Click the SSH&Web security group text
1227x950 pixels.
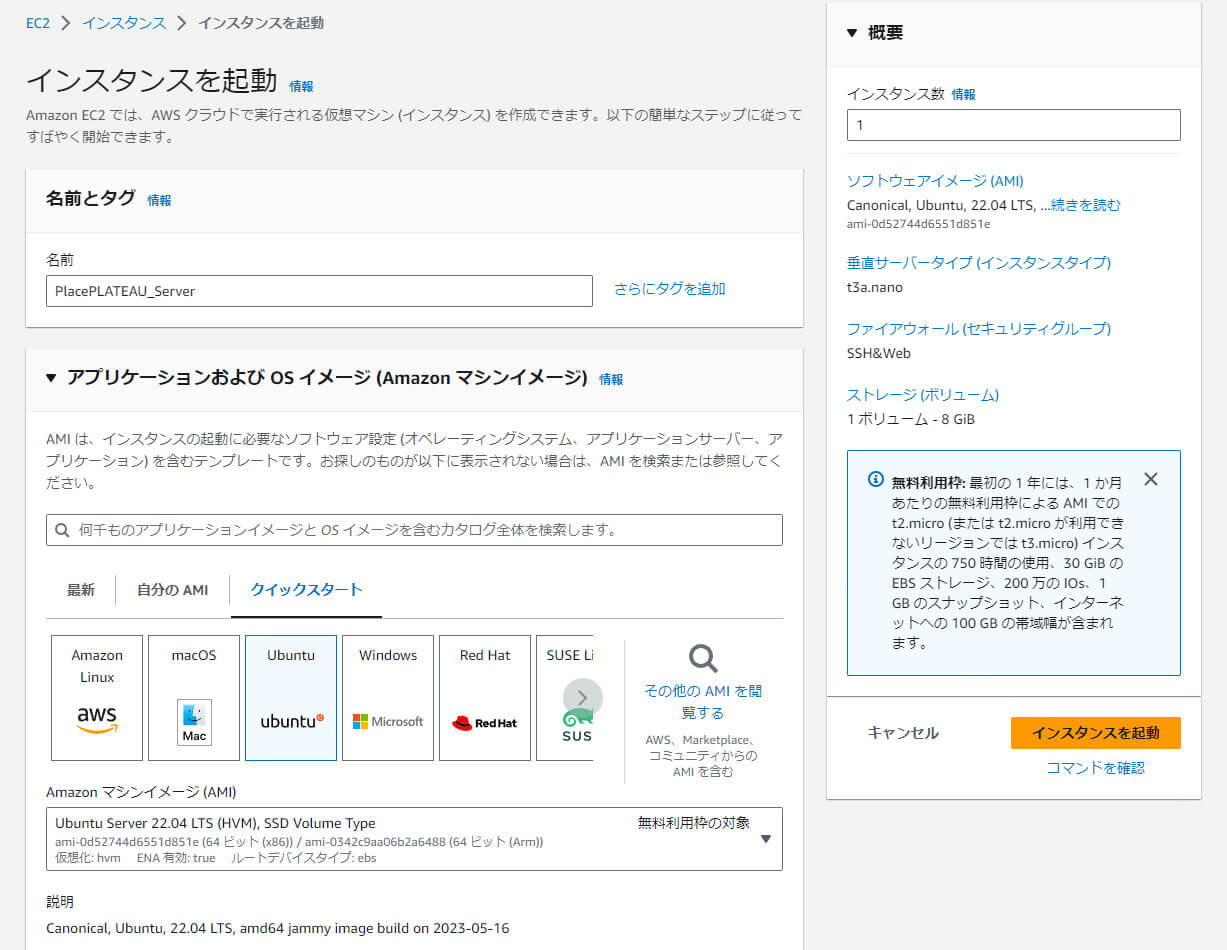click(x=879, y=353)
